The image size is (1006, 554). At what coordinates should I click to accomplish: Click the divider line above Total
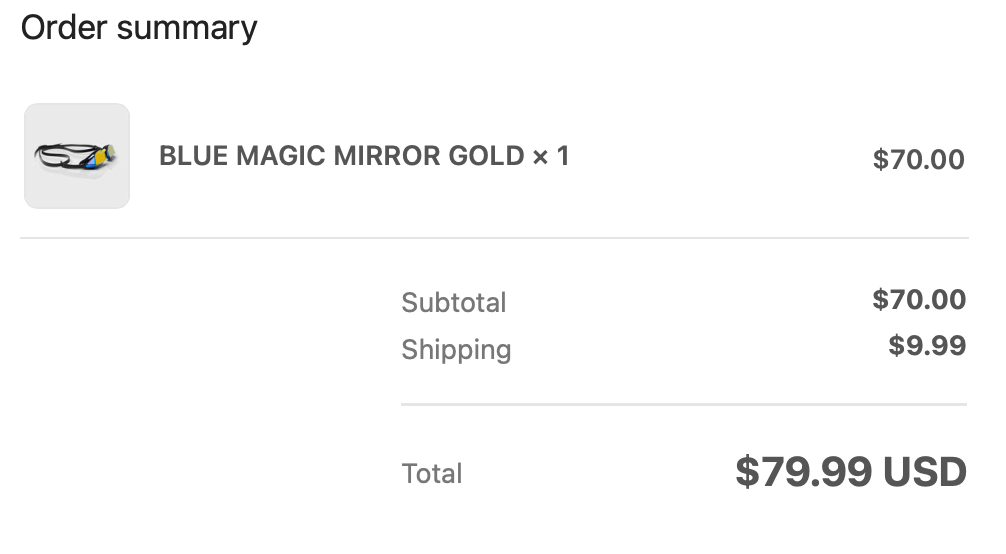click(x=683, y=404)
